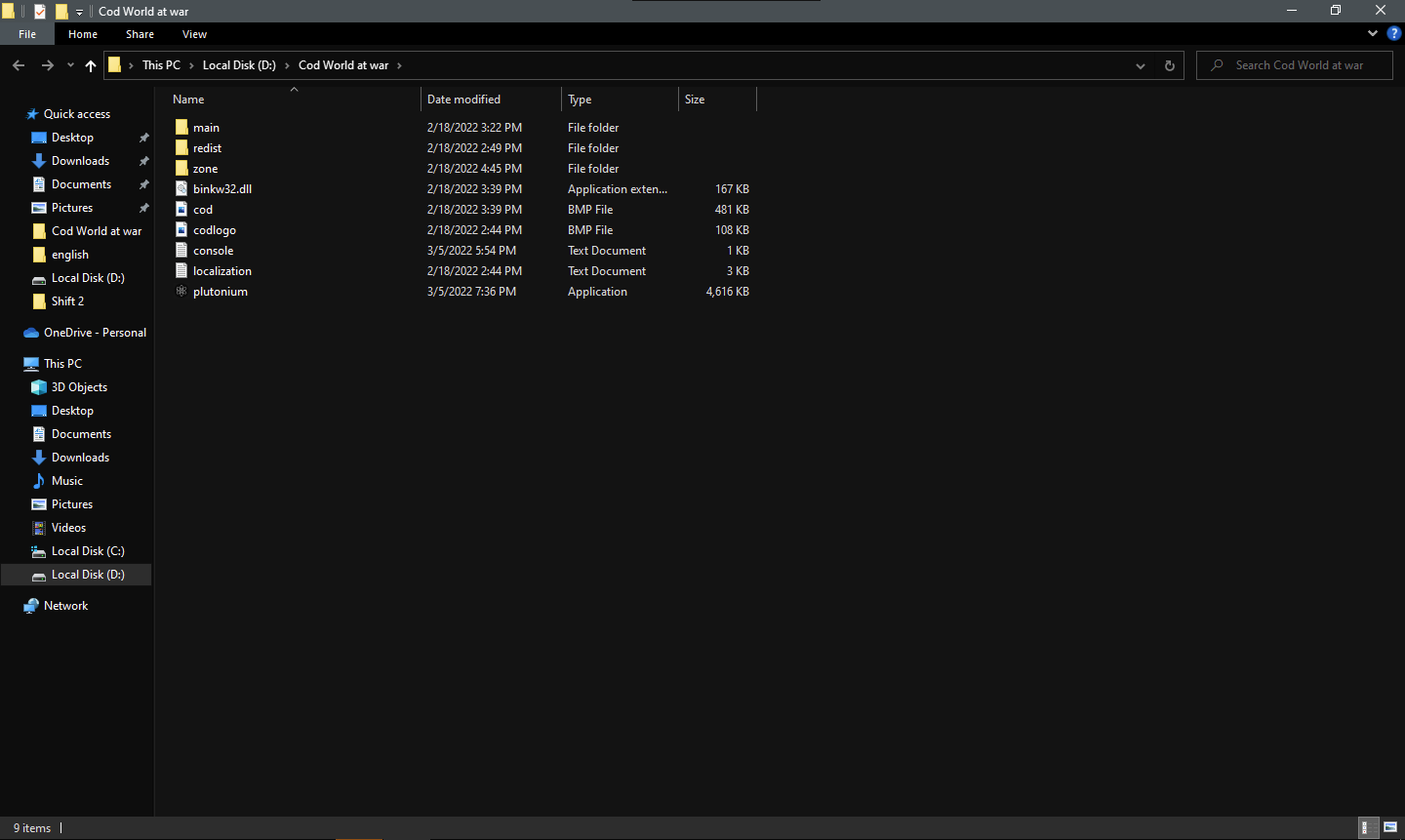Viewport: 1405px width, 840px height.
Task: Select Local Disk (C:) in sidebar
Action: click(x=88, y=551)
